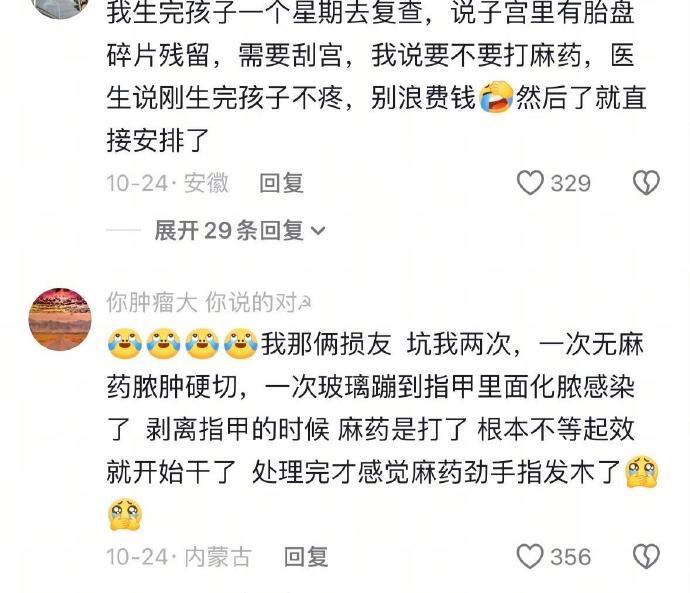Tap the 356 like count
The height and width of the screenshot is (593, 690).
pyautogui.click(x=571, y=557)
